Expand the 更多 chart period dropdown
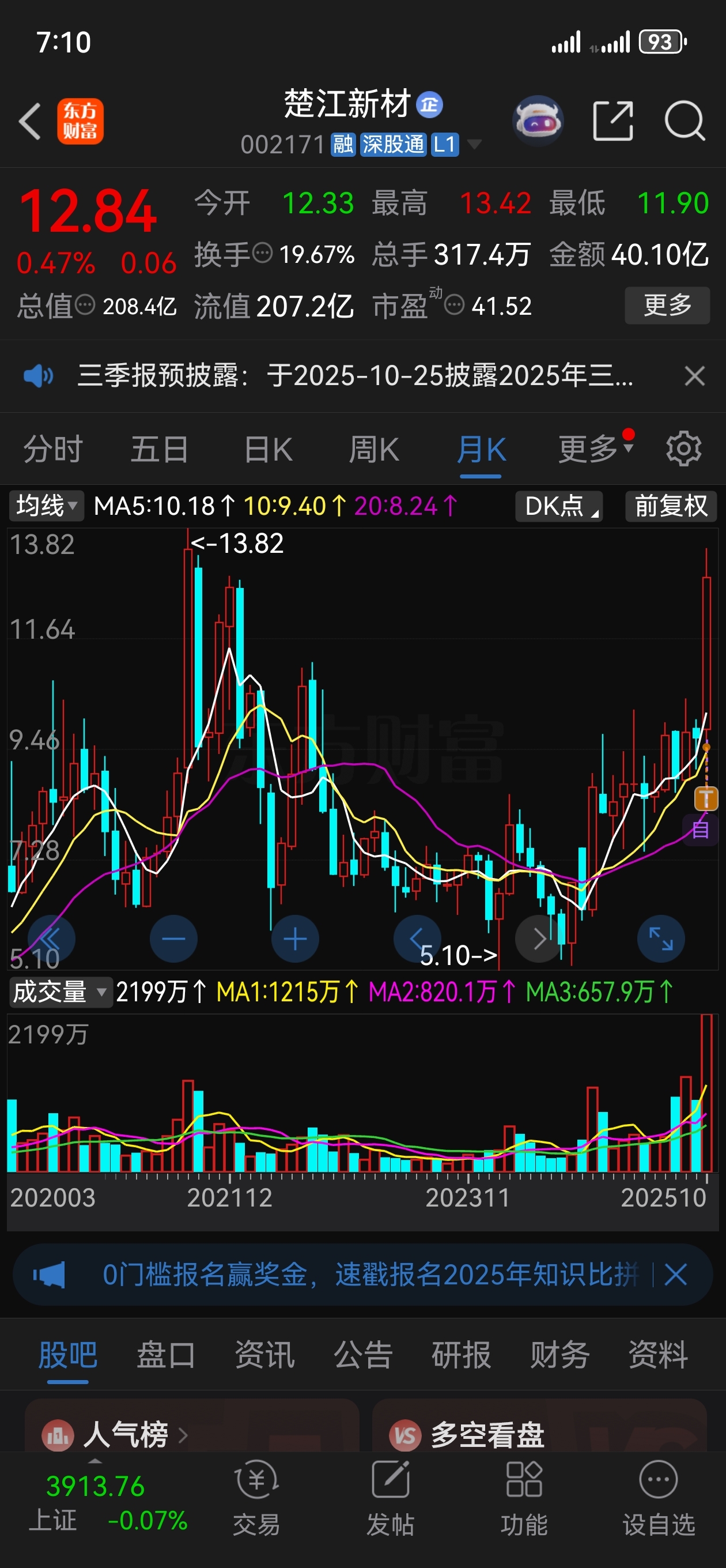 [596, 449]
